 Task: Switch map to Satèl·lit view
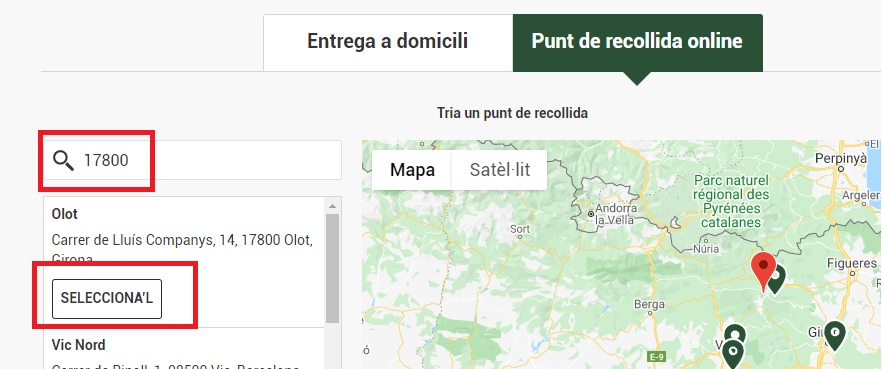pos(500,170)
